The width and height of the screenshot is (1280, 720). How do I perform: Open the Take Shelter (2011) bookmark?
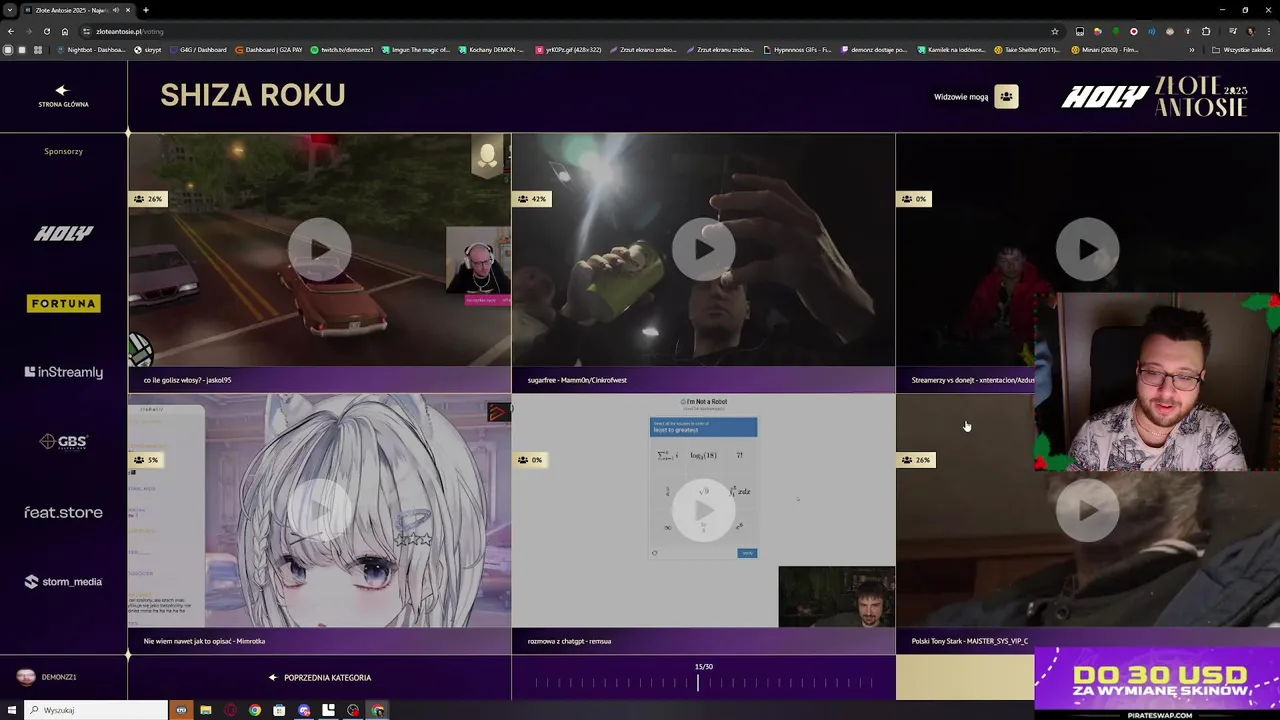point(1027,49)
